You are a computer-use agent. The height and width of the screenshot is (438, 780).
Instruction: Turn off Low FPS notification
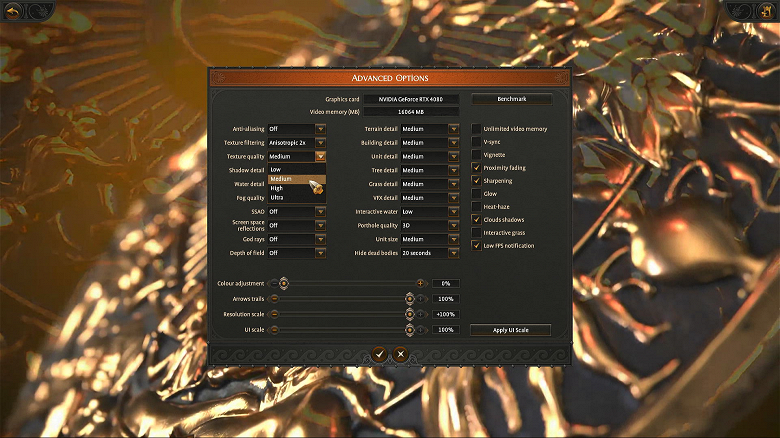click(476, 246)
